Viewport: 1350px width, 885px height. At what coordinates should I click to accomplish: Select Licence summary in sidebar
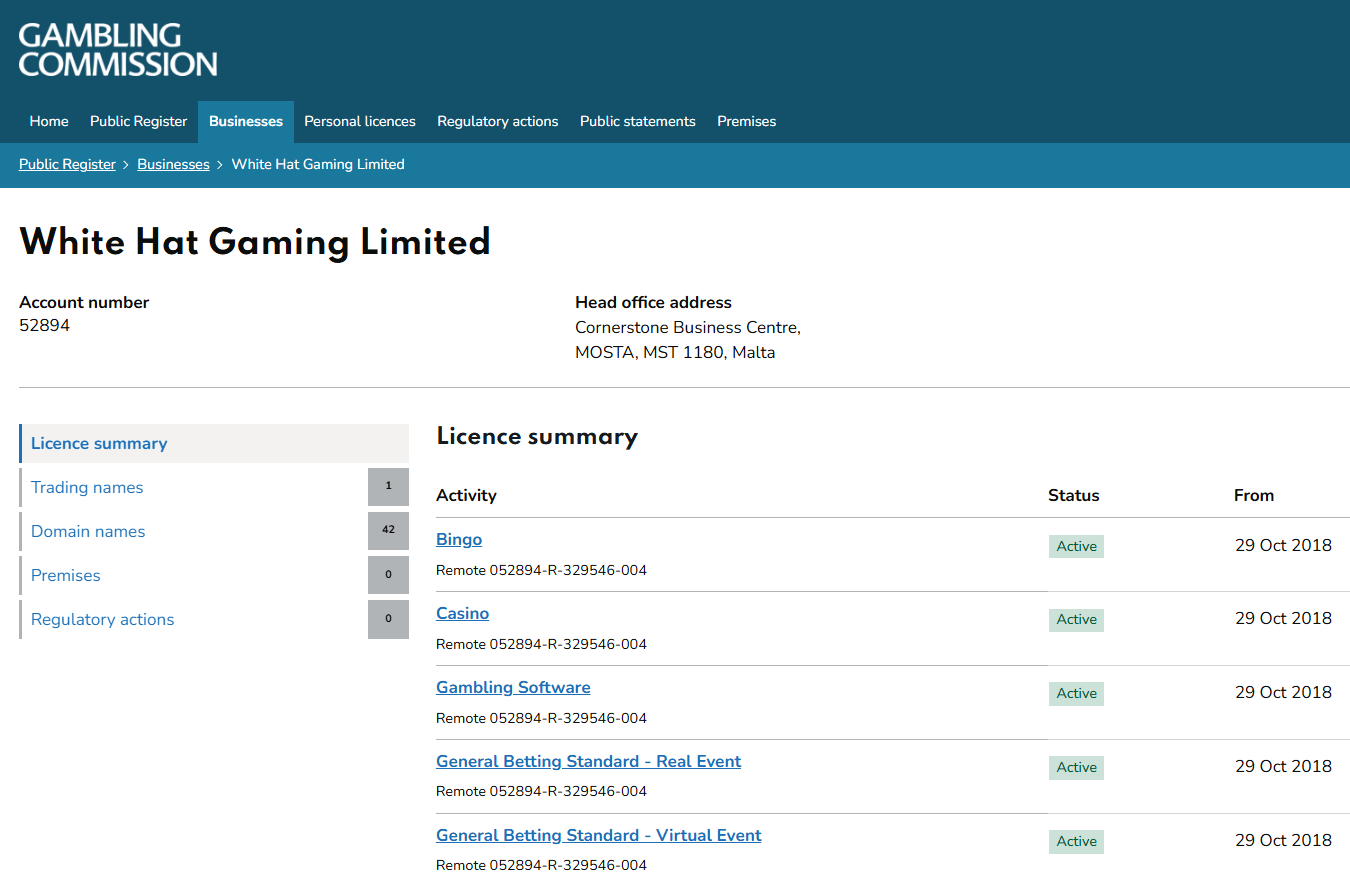(214, 443)
